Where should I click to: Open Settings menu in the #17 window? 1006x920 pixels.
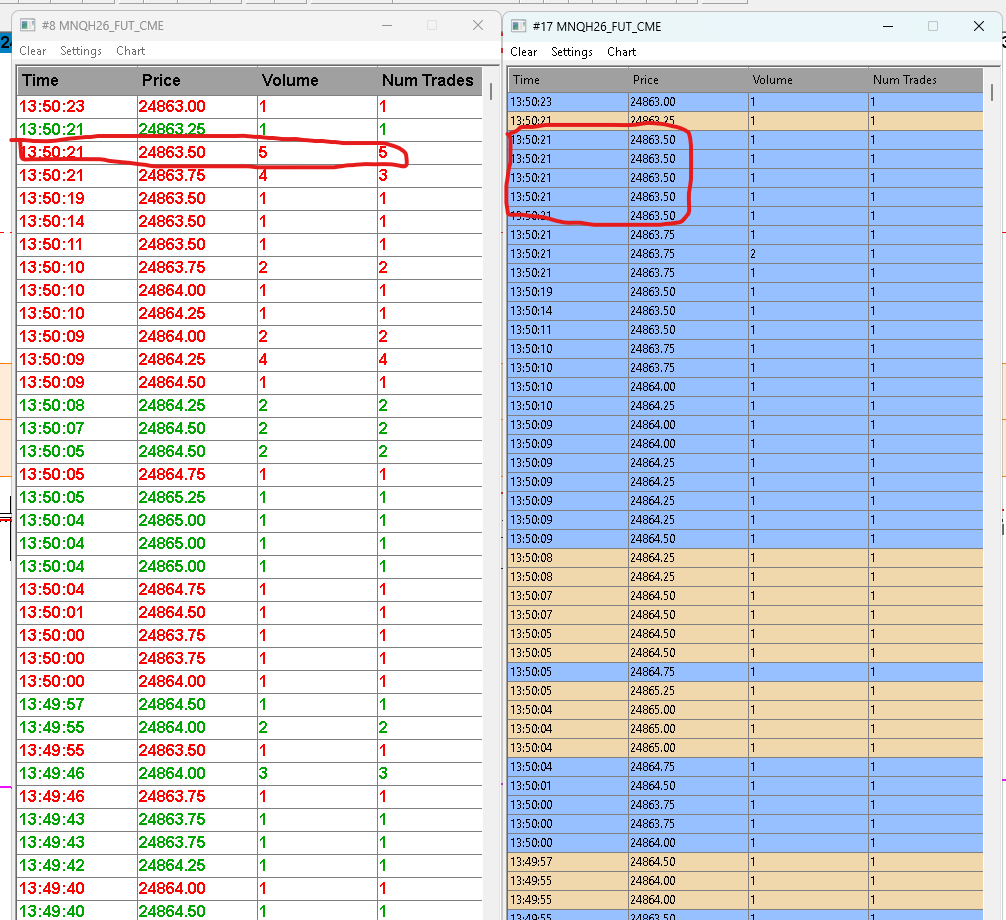click(x=572, y=52)
